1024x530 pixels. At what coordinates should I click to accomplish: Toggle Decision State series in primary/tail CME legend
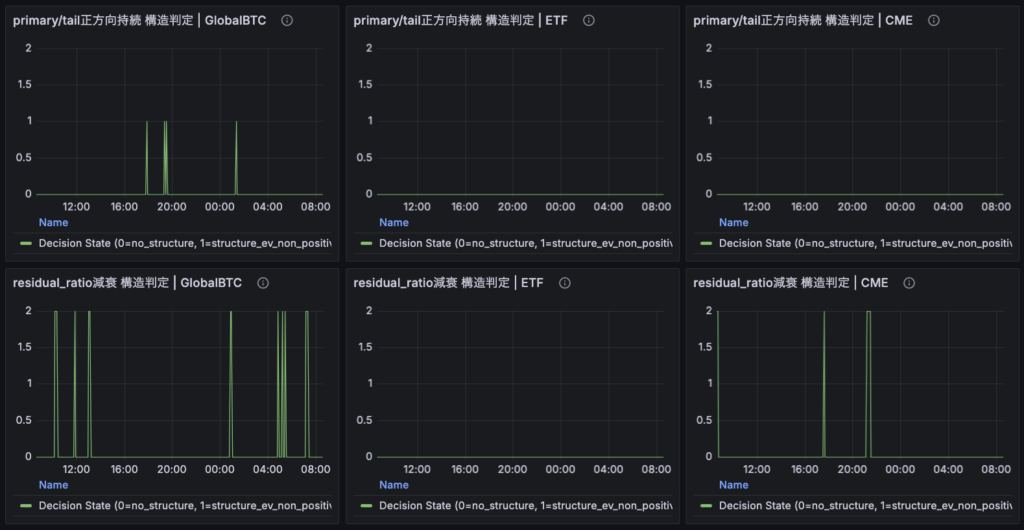point(865,243)
